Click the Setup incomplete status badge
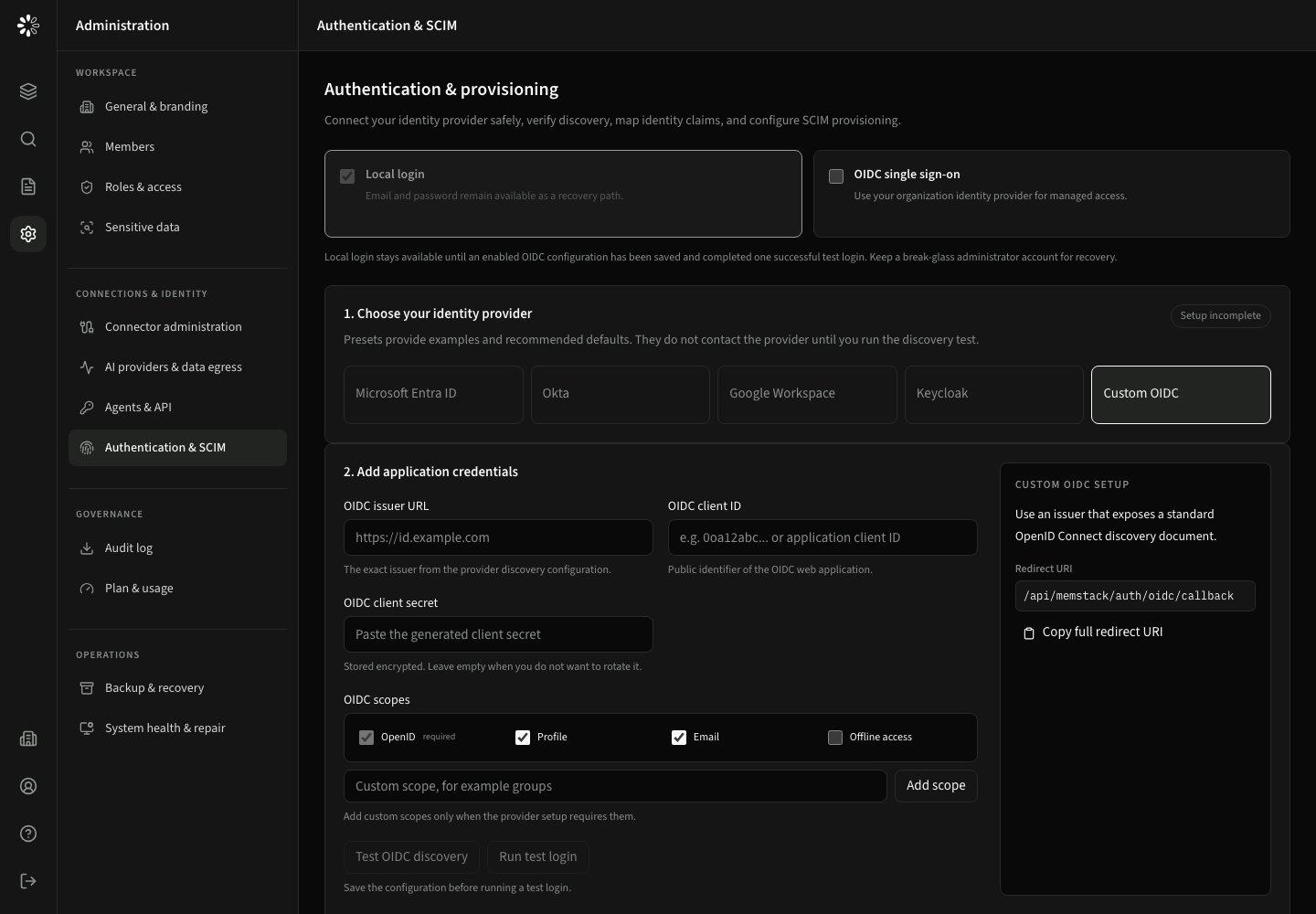Image resolution: width=1316 pixels, height=914 pixels. (1220, 316)
